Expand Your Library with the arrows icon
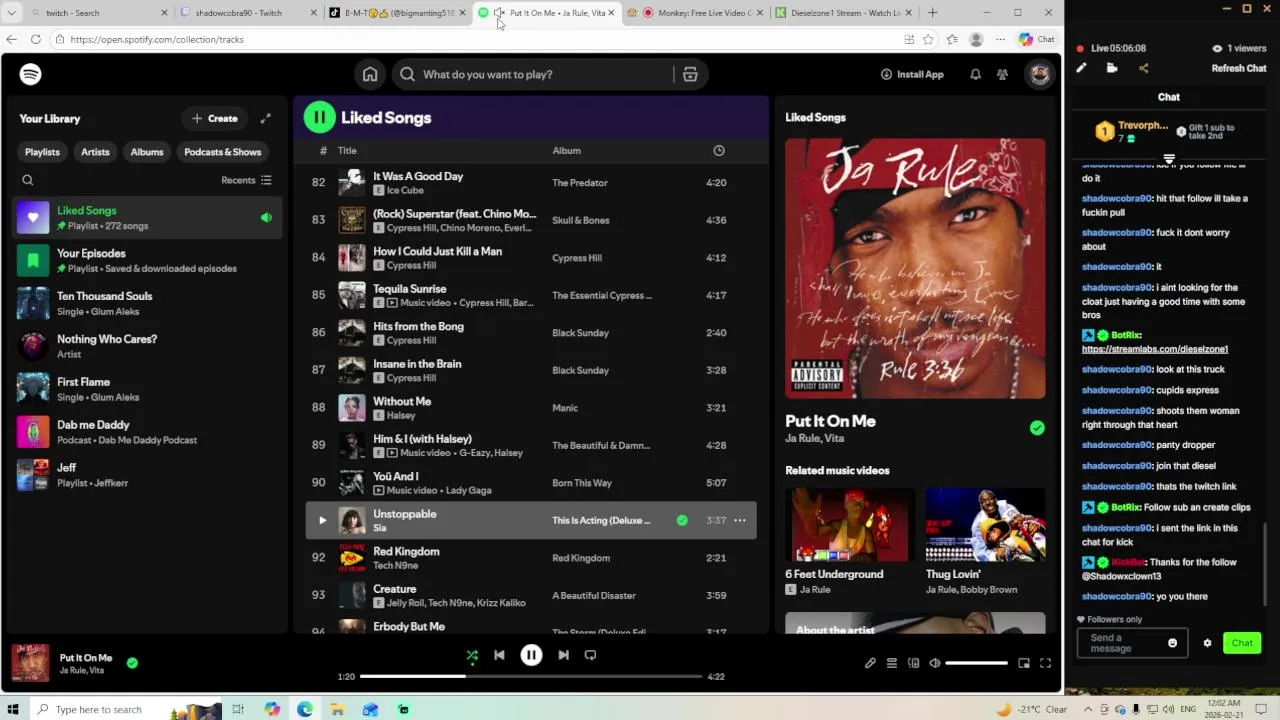The height and width of the screenshot is (720, 1280). [x=265, y=118]
